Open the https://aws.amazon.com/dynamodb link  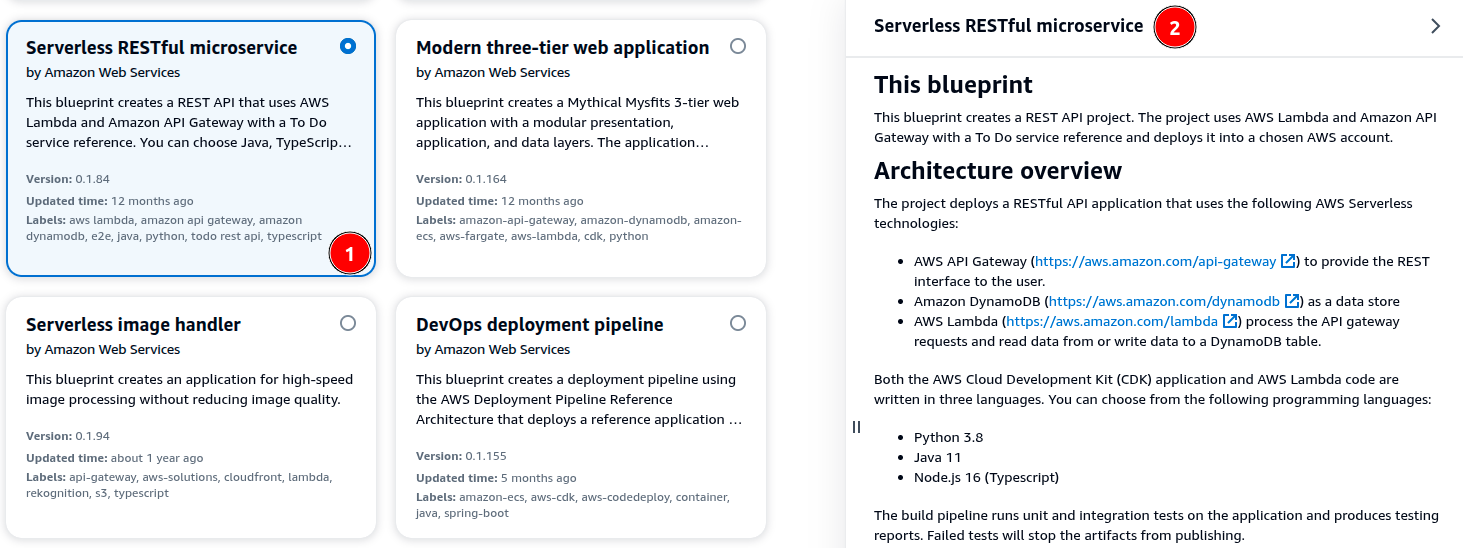click(x=1164, y=301)
